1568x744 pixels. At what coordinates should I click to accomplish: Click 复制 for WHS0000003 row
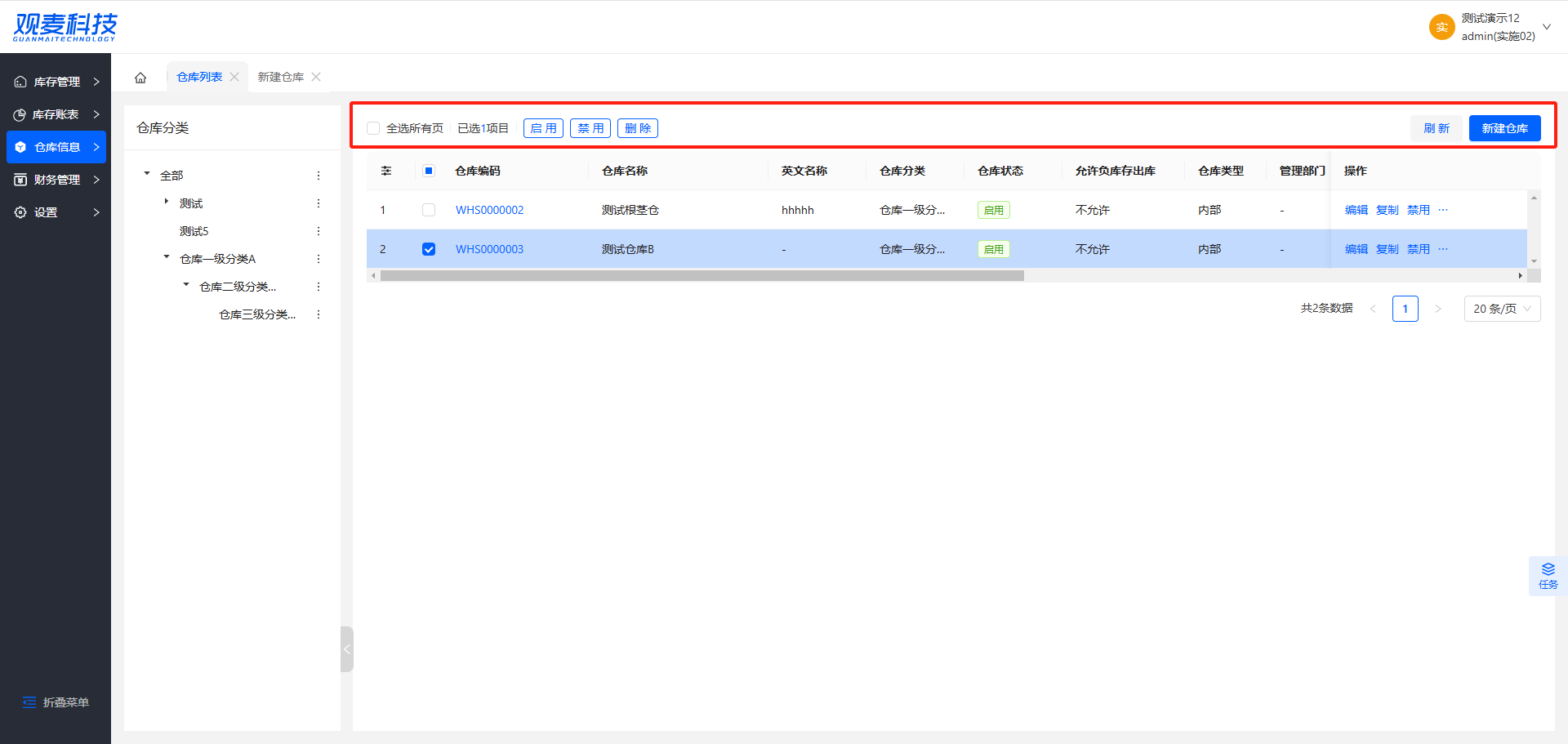1388,249
